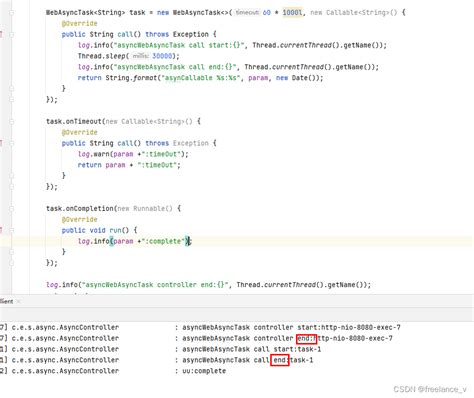Click console message 'controller end:http-nio-8080-exec-7'
The image size is (474, 398).
287,338
